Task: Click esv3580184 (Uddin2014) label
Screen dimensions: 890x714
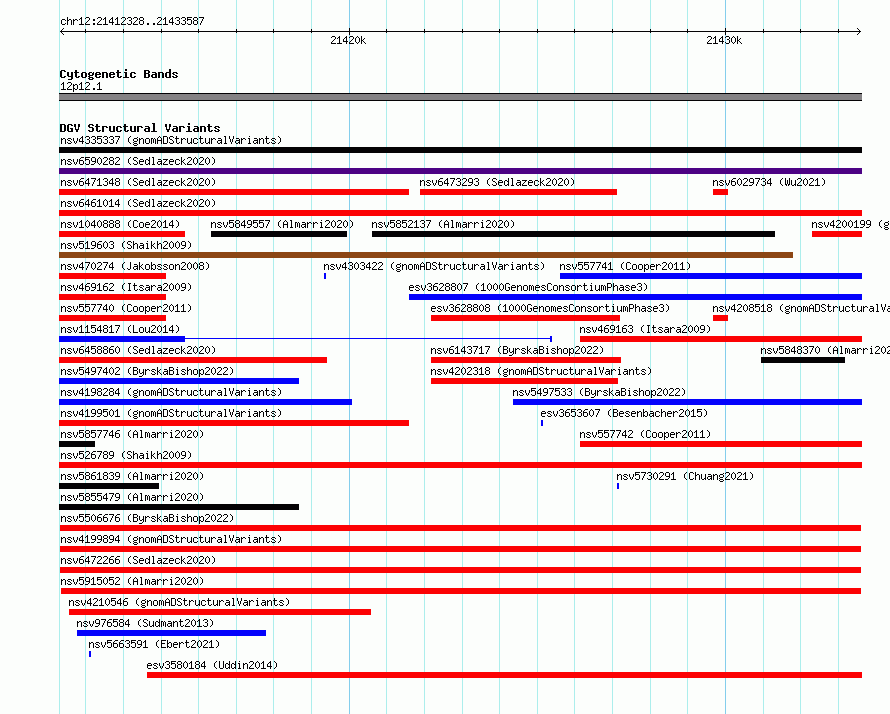Action: (x=212, y=665)
